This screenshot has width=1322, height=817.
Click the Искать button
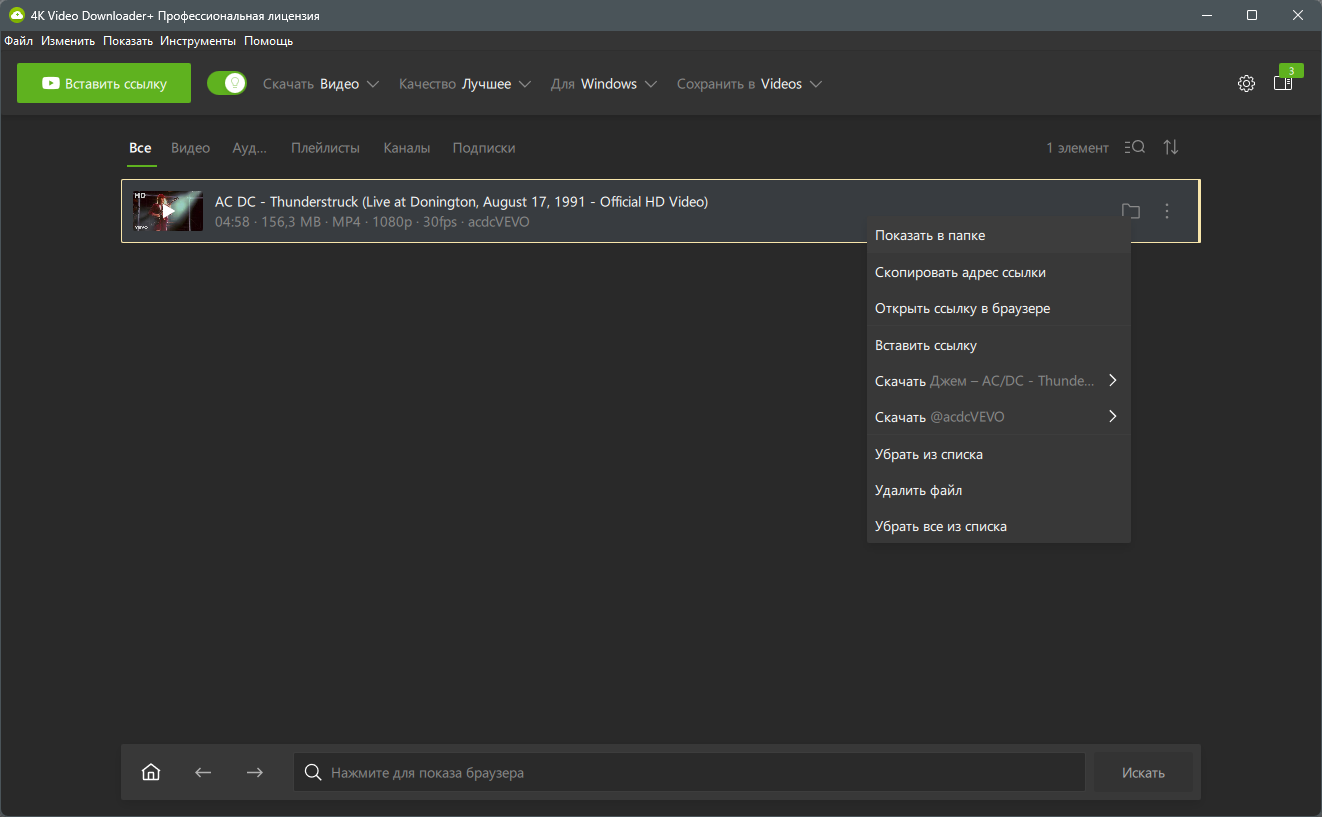1144,772
